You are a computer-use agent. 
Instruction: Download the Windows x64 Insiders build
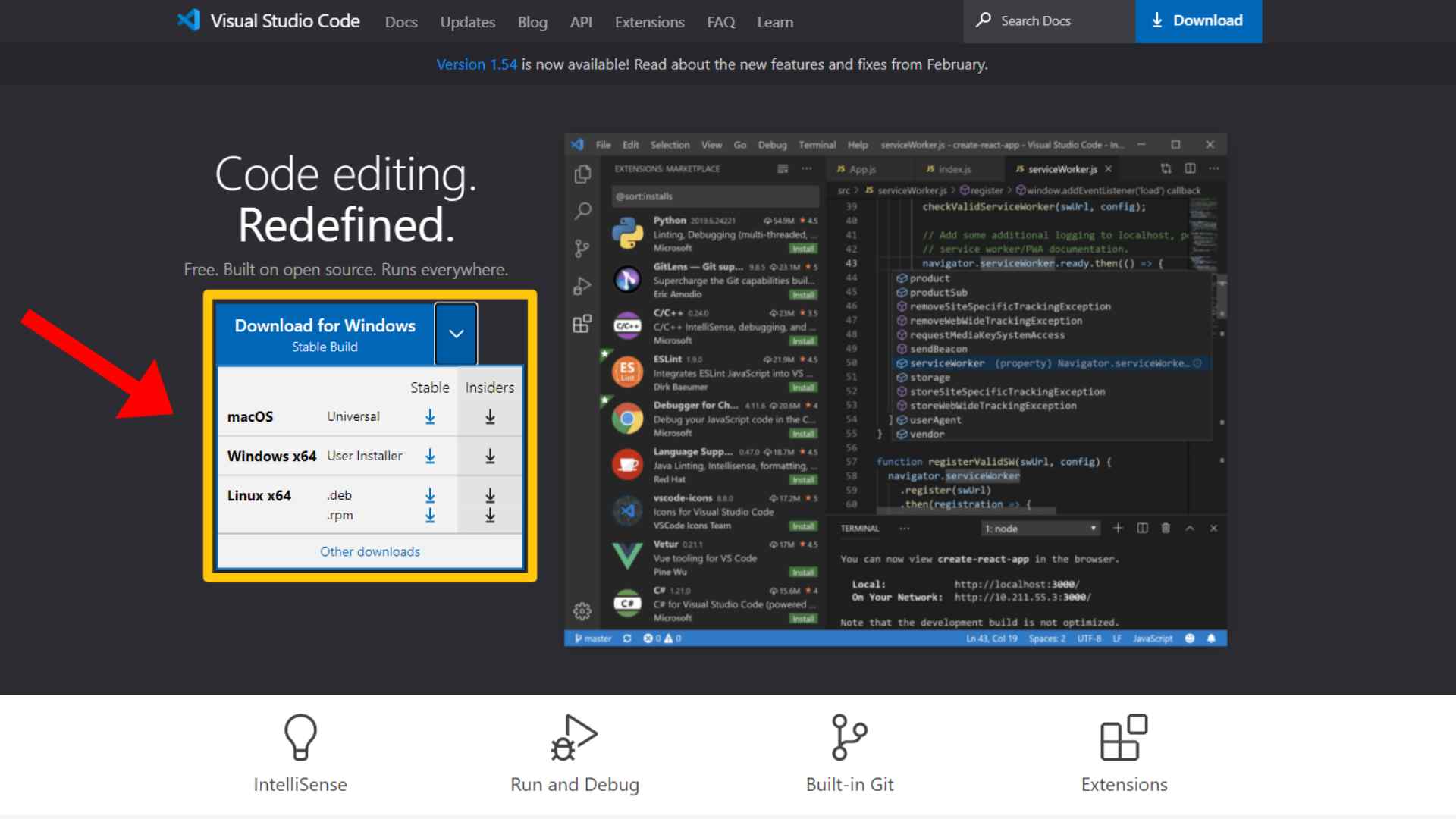(x=489, y=456)
